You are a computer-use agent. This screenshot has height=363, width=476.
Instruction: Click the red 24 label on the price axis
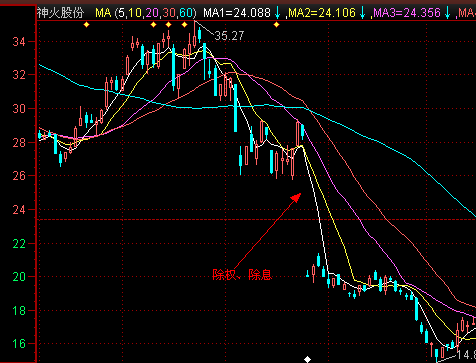[x=19, y=209]
